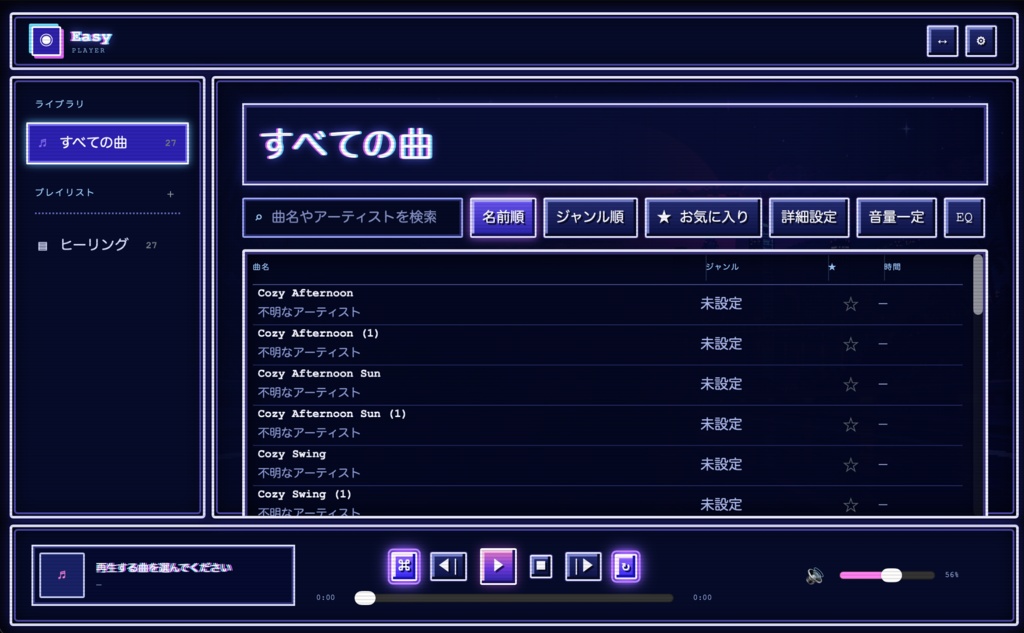The height and width of the screenshot is (633, 1024).
Task: Click the star column header
Action: click(x=832, y=267)
